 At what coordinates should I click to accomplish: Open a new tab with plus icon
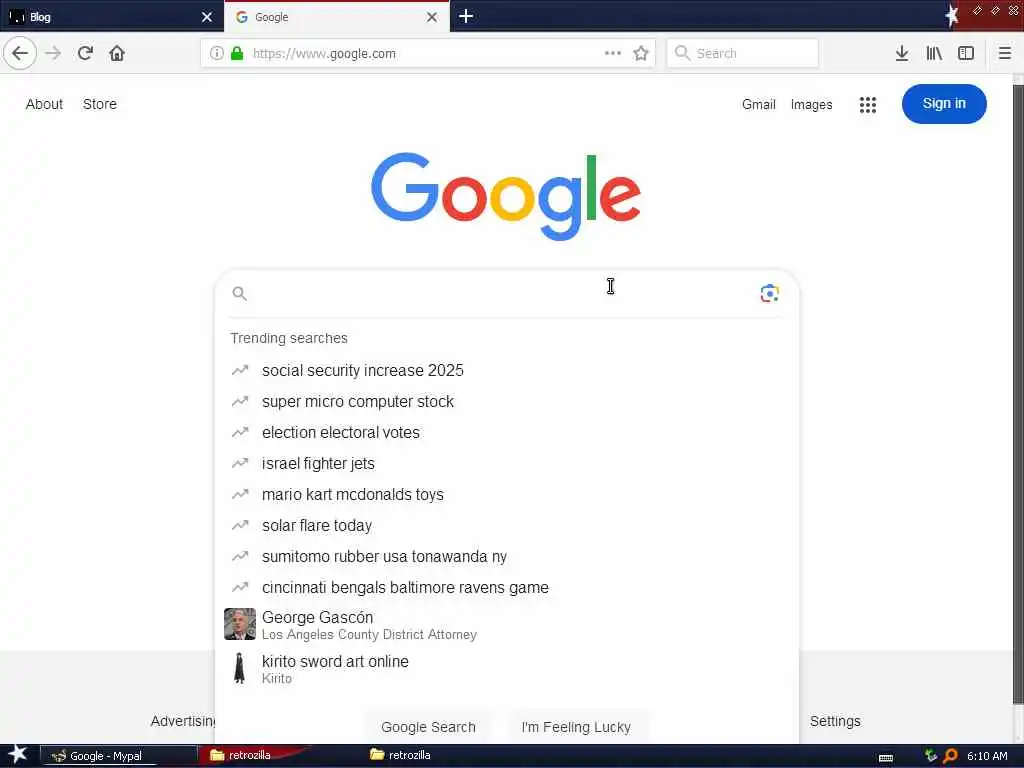coord(466,16)
